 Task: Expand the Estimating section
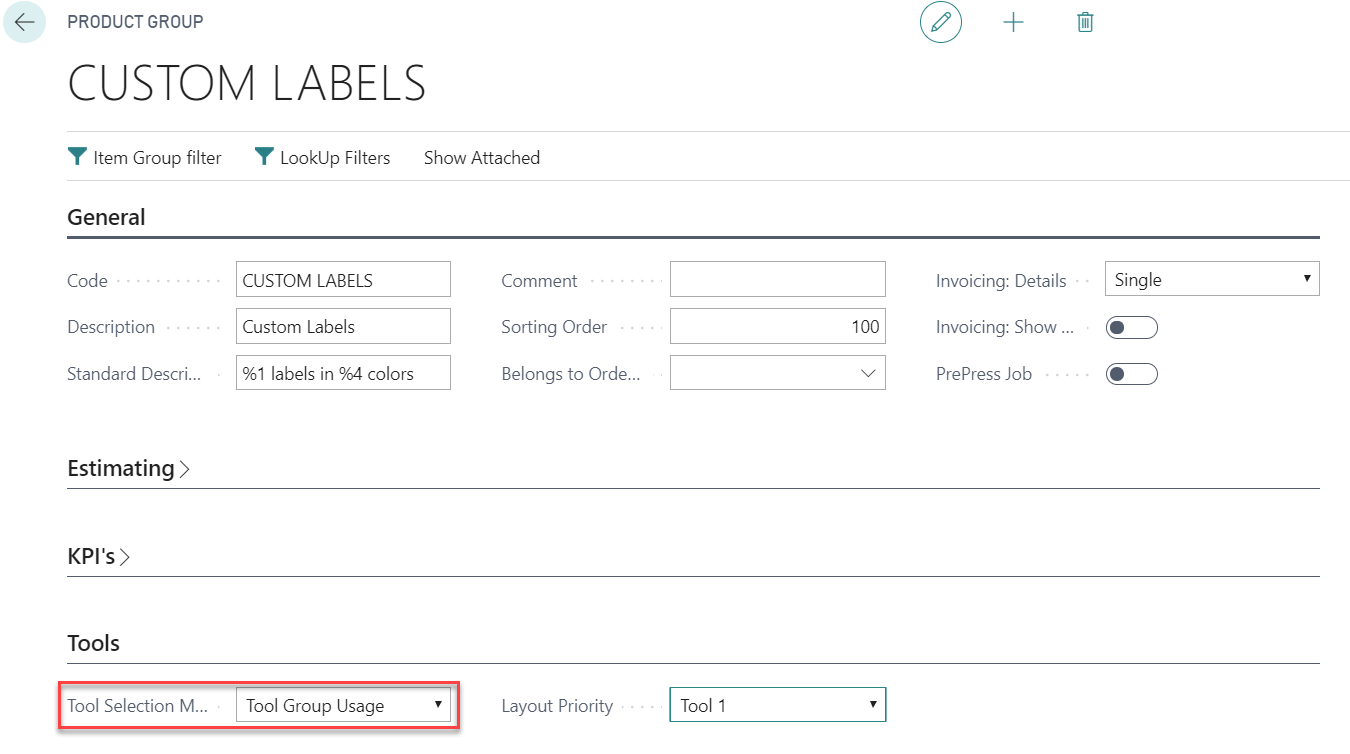pyautogui.click(x=122, y=467)
